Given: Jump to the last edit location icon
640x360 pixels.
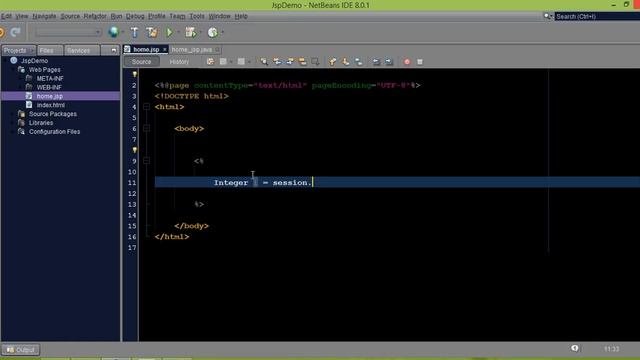Looking at the screenshot, I should point(210,62).
